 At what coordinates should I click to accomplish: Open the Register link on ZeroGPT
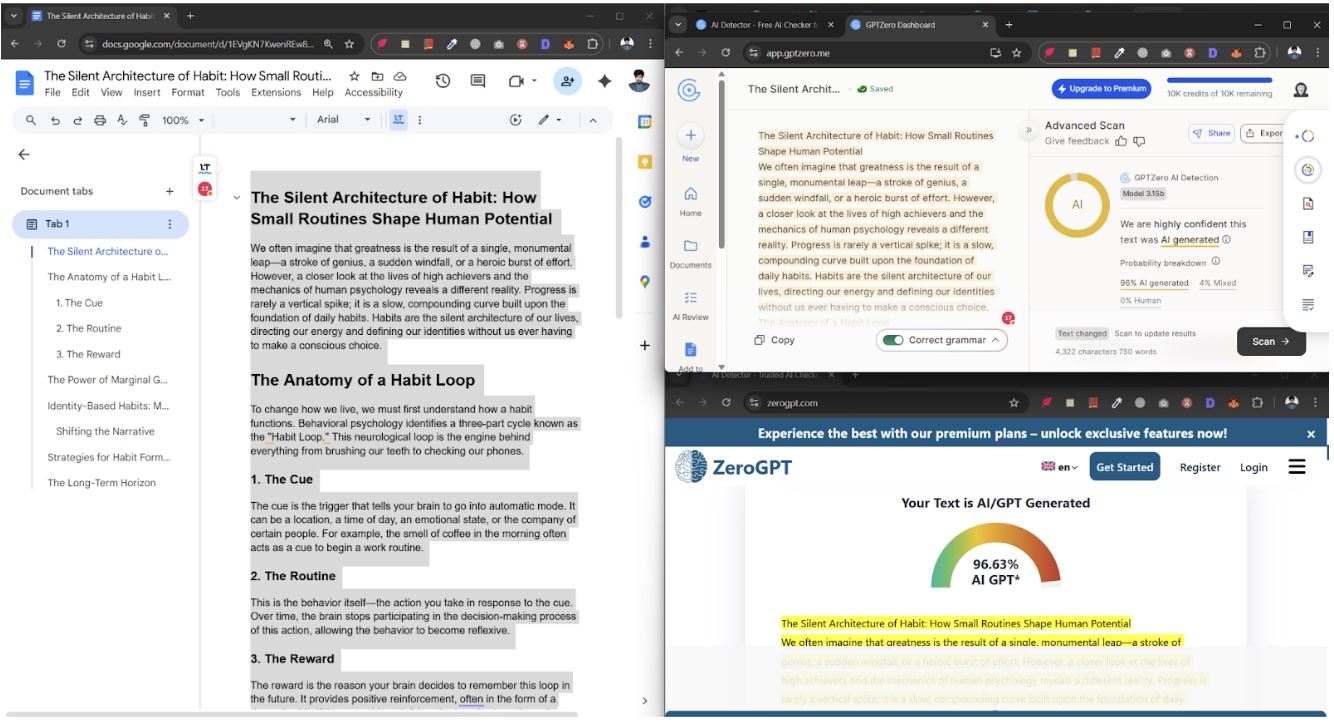click(1200, 467)
